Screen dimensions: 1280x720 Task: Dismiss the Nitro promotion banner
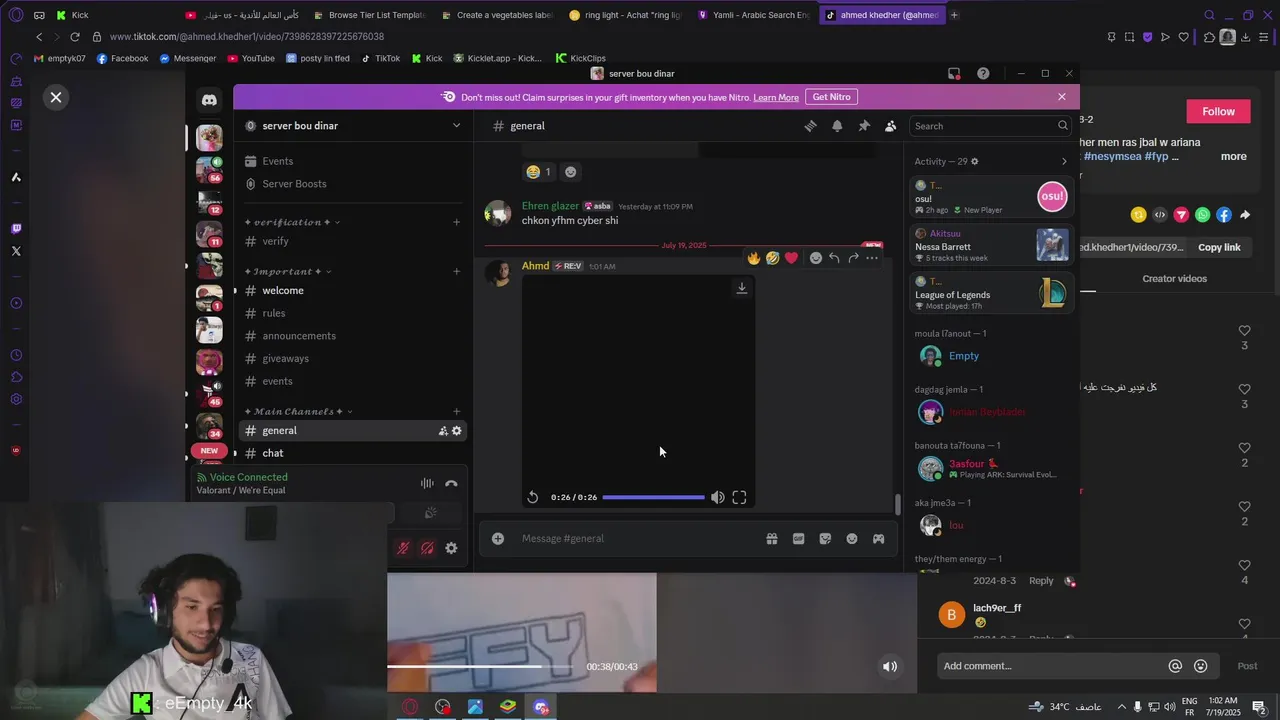click(x=1061, y=97)
